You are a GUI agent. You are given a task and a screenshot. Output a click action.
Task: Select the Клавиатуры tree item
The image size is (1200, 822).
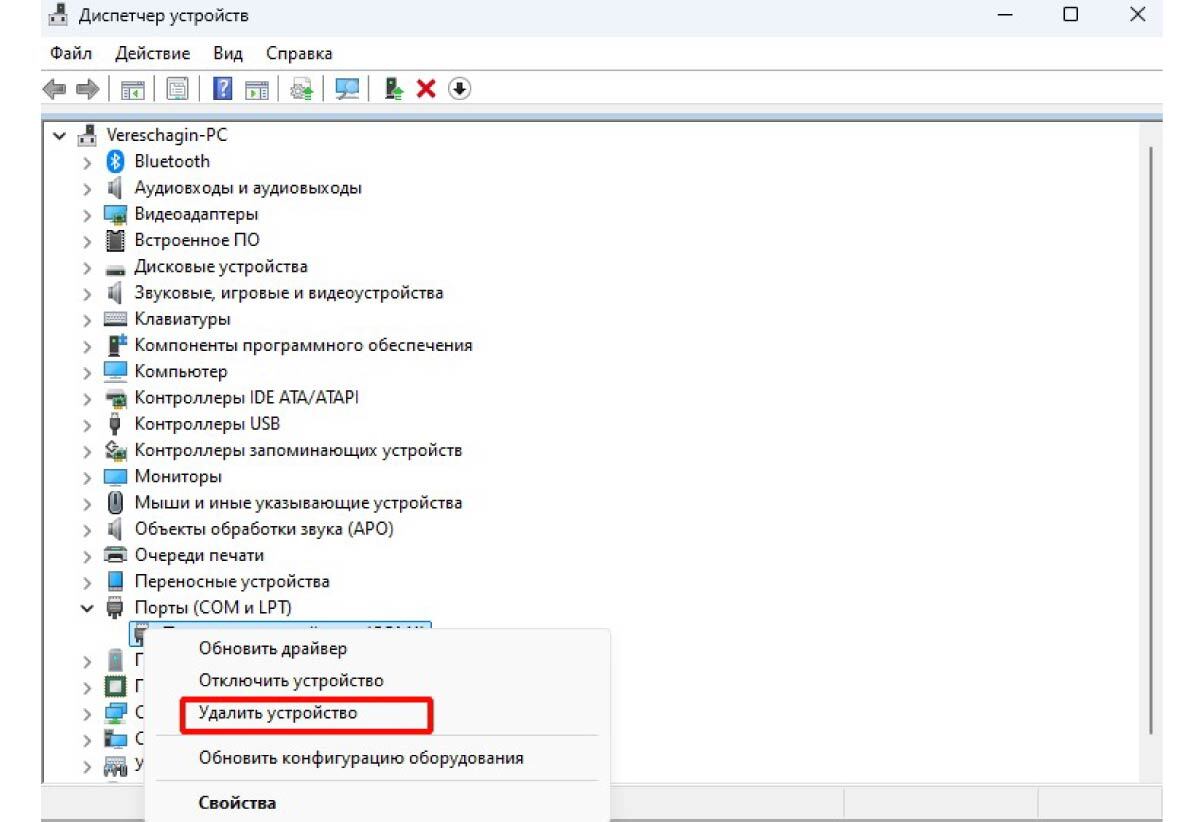pyautogui.click(x=182, y=319)
